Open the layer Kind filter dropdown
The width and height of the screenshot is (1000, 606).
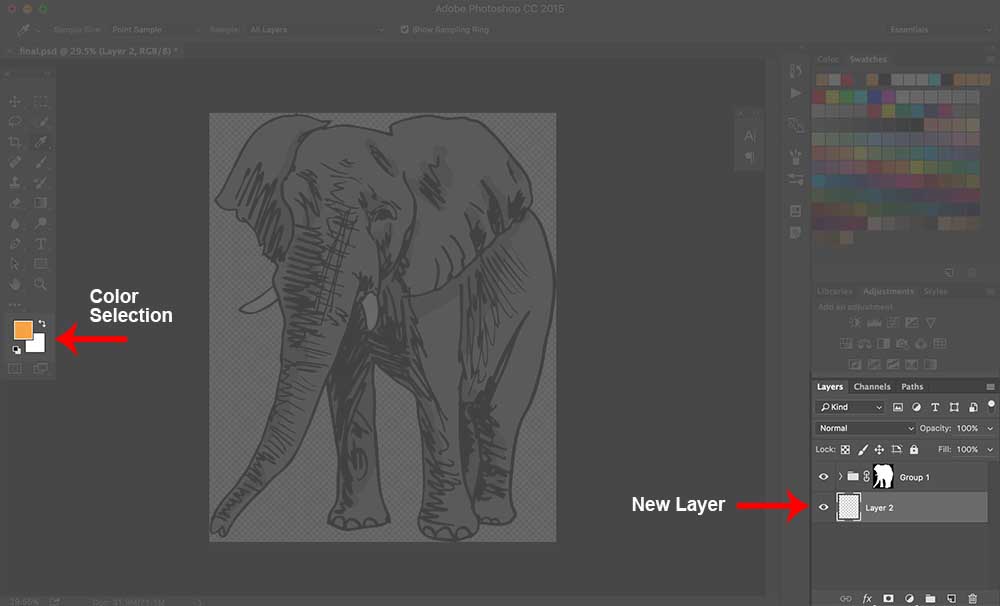tap(850, 407)
